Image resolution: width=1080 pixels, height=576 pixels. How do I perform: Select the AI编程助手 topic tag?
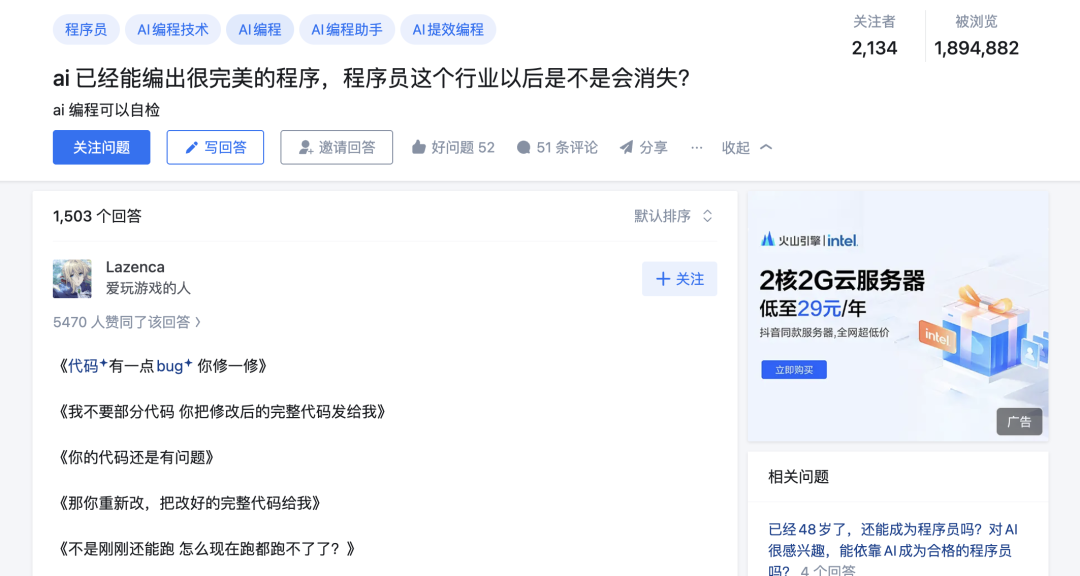tap(346, 30)
